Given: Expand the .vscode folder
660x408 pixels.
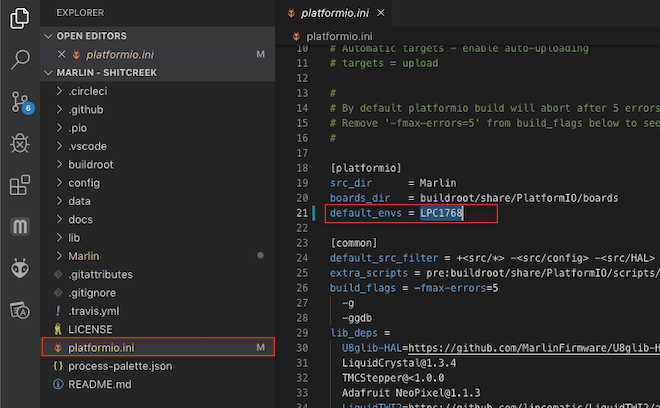Looking at the screenshot, I should point(59,146).
